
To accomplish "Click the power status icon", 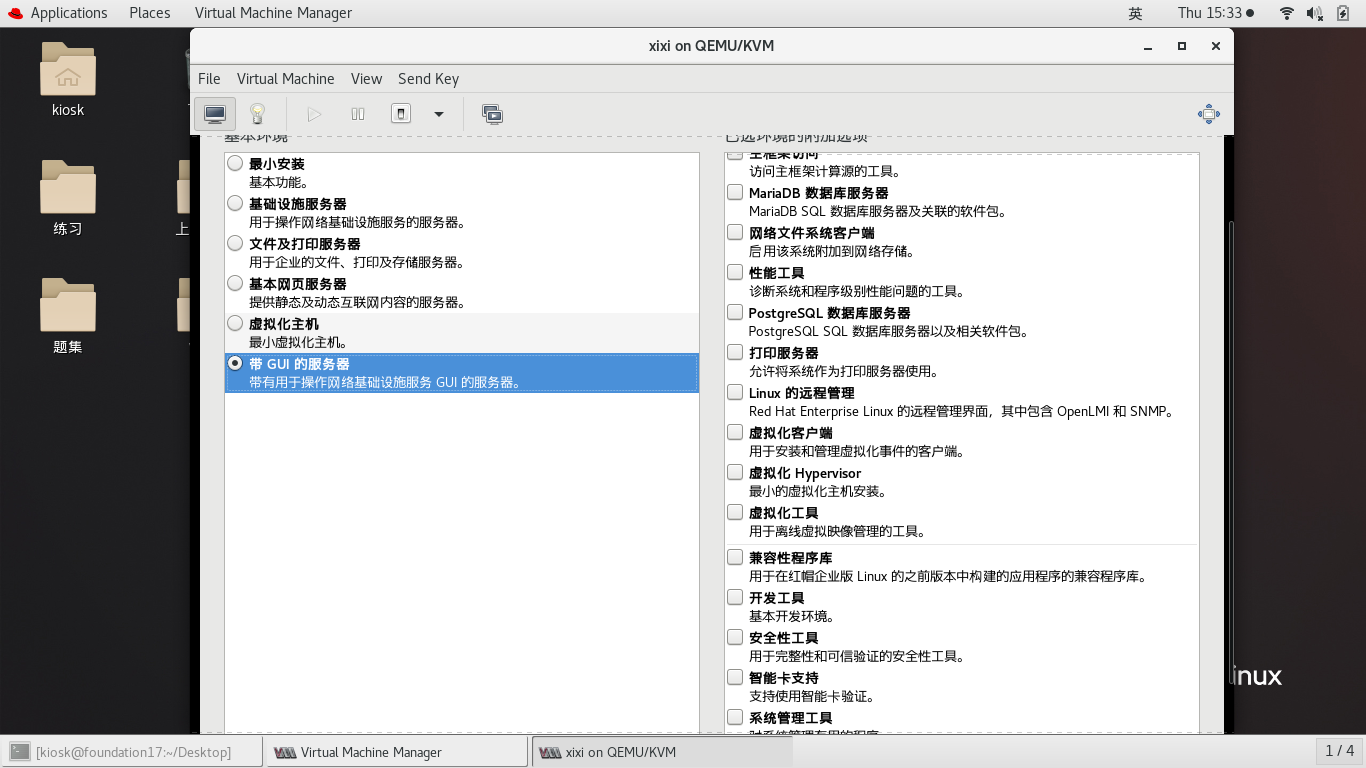I will (1343, 13).
